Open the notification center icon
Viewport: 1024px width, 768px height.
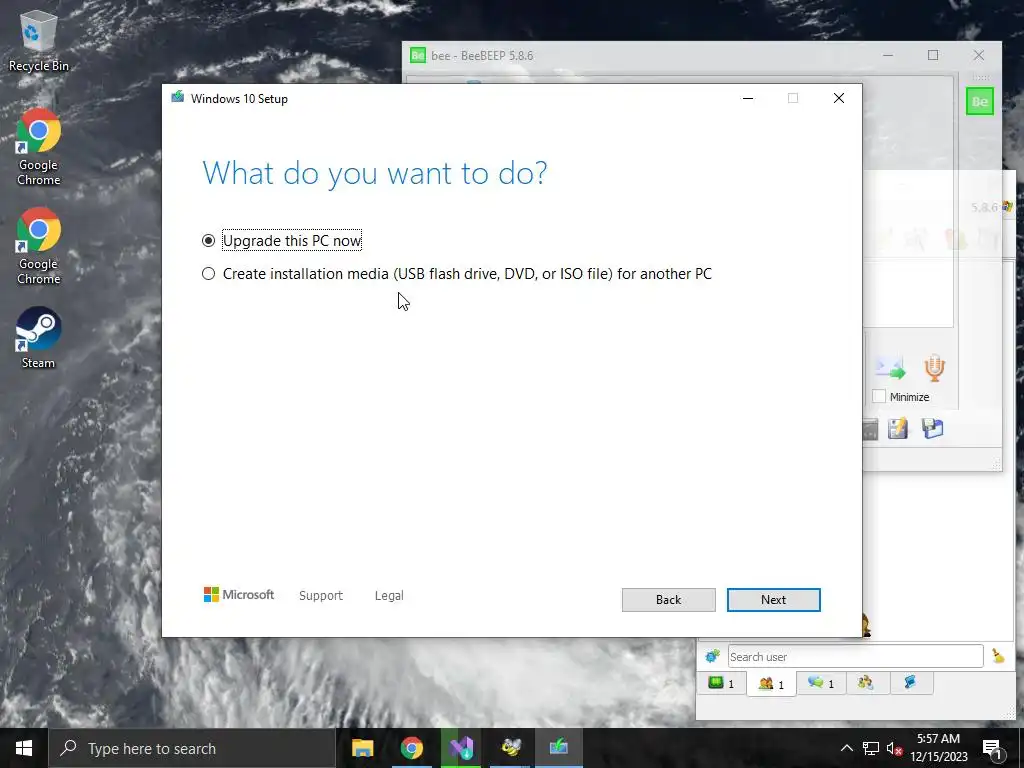993,748
